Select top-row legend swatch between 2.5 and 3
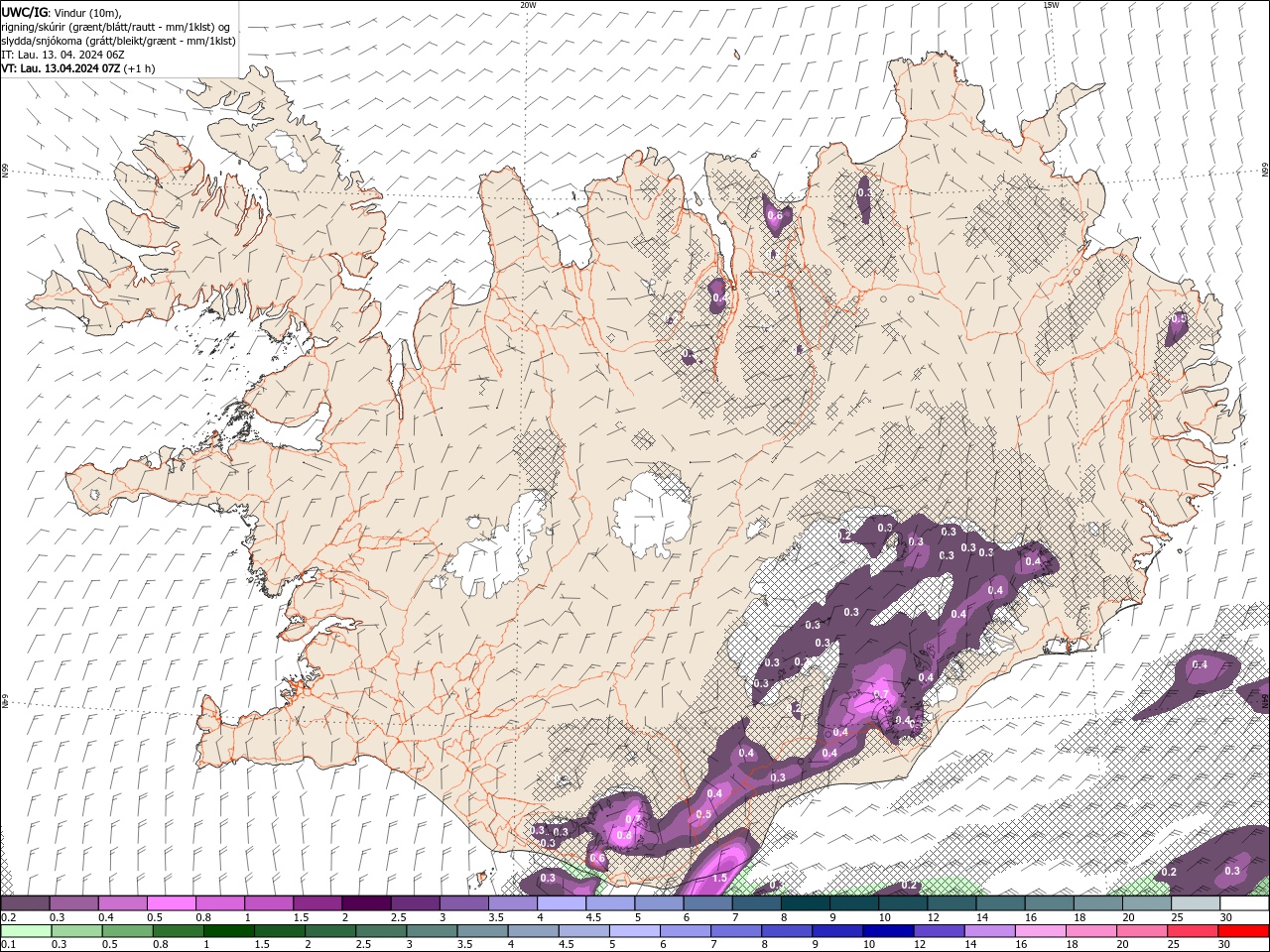1270x952 pixels. click(415, 903)
